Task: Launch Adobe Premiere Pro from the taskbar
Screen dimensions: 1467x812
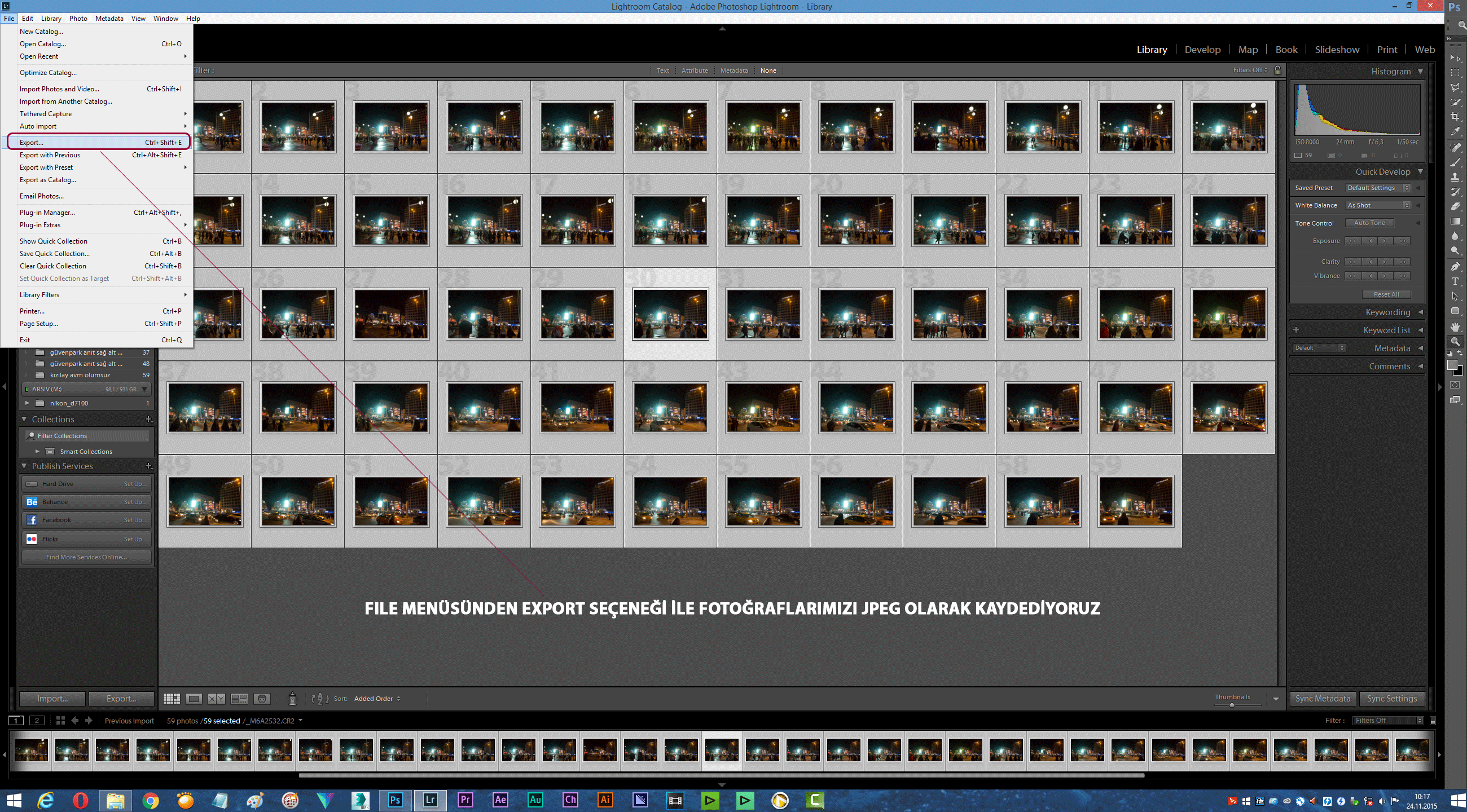Action: (465, 800)
